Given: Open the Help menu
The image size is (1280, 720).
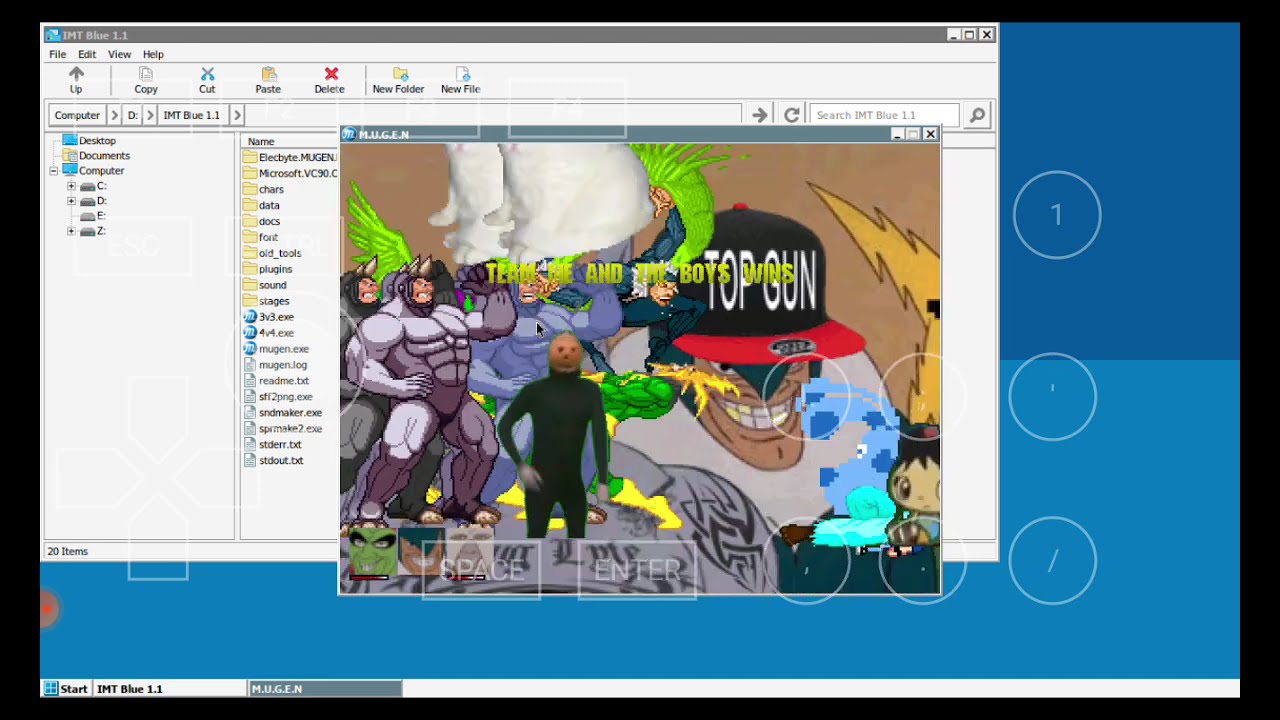Looking at the screenshot, I should pyautogui.click(x=153, y=54).
